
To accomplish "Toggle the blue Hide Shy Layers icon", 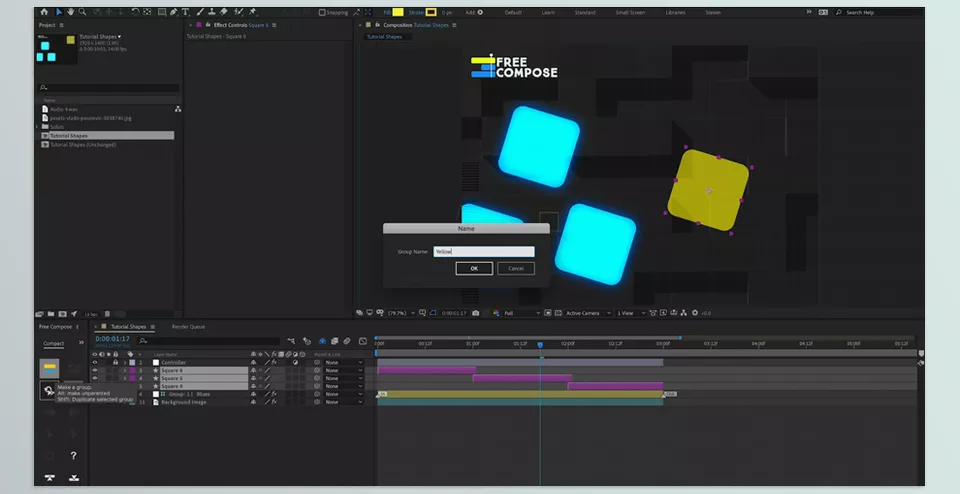I will [322, 341].
